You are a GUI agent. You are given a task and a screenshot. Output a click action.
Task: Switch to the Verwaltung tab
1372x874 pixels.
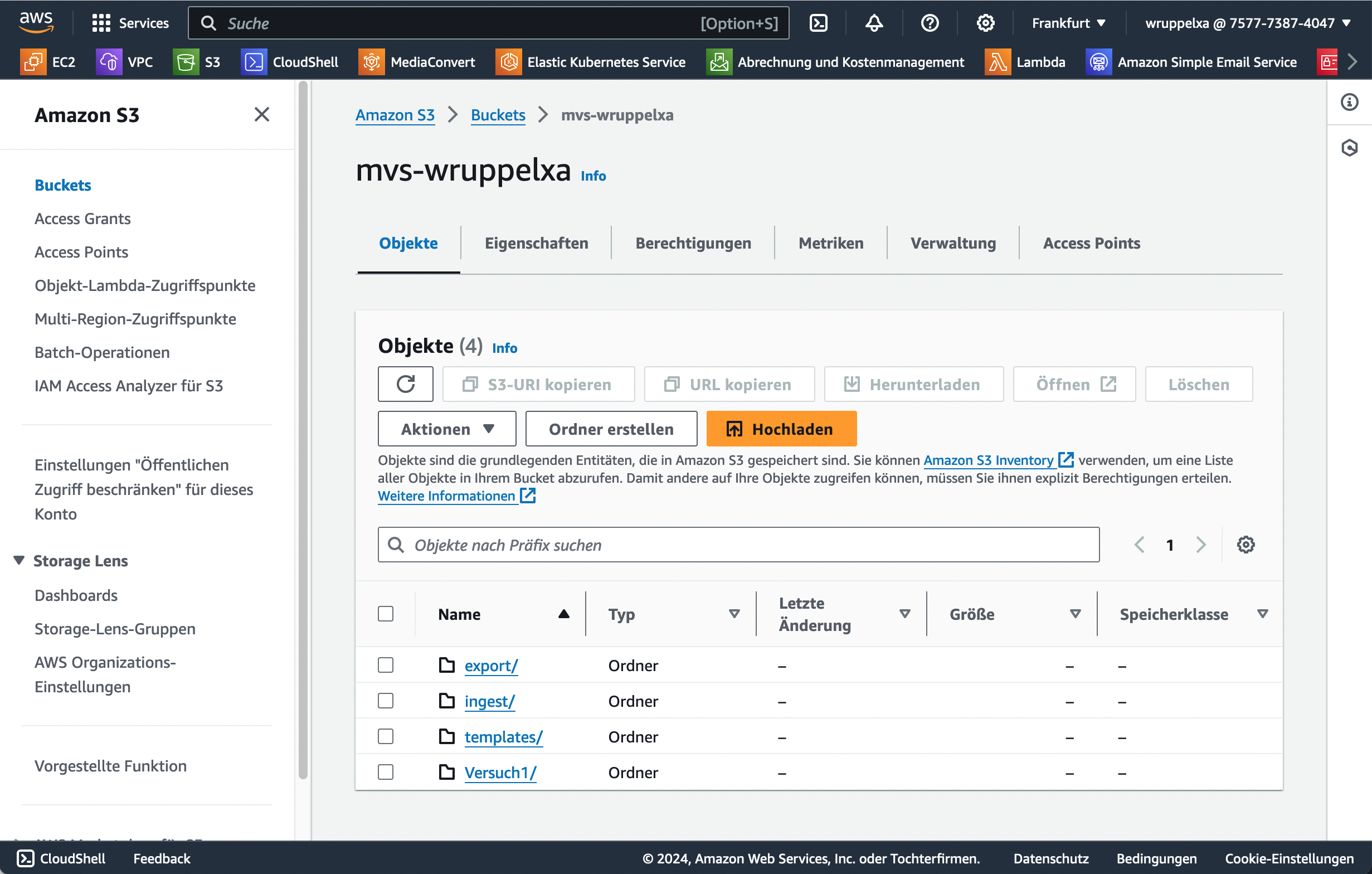(953, 242)
